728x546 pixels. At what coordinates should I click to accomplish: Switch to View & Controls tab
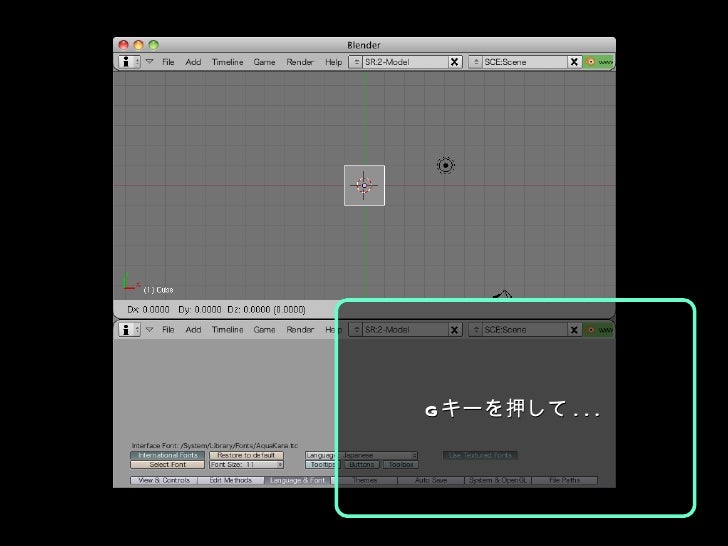164,481
